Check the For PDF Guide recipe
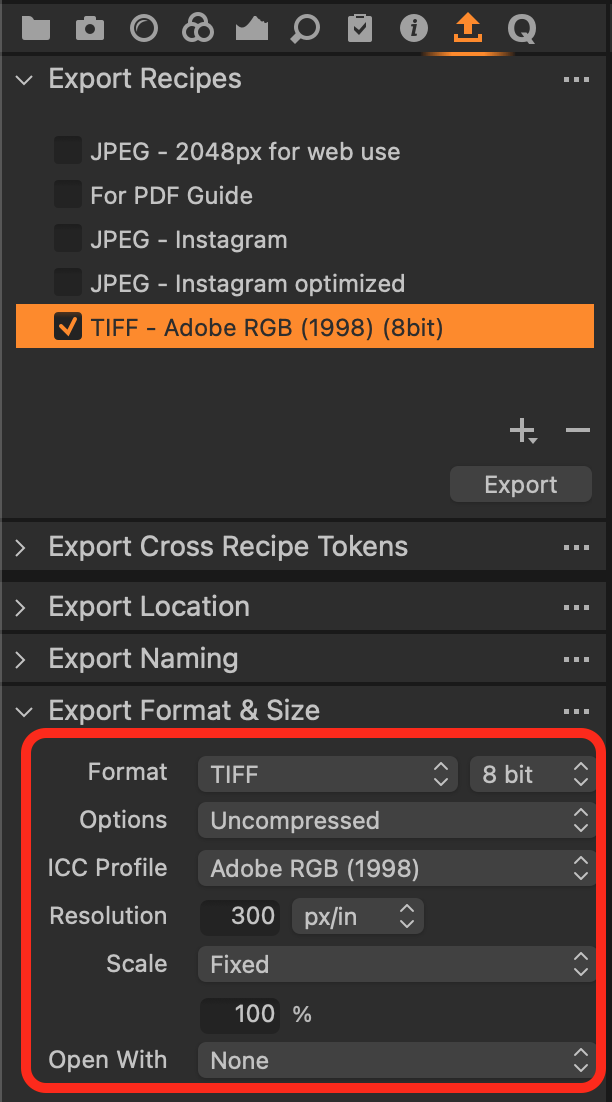 [68, 195]
